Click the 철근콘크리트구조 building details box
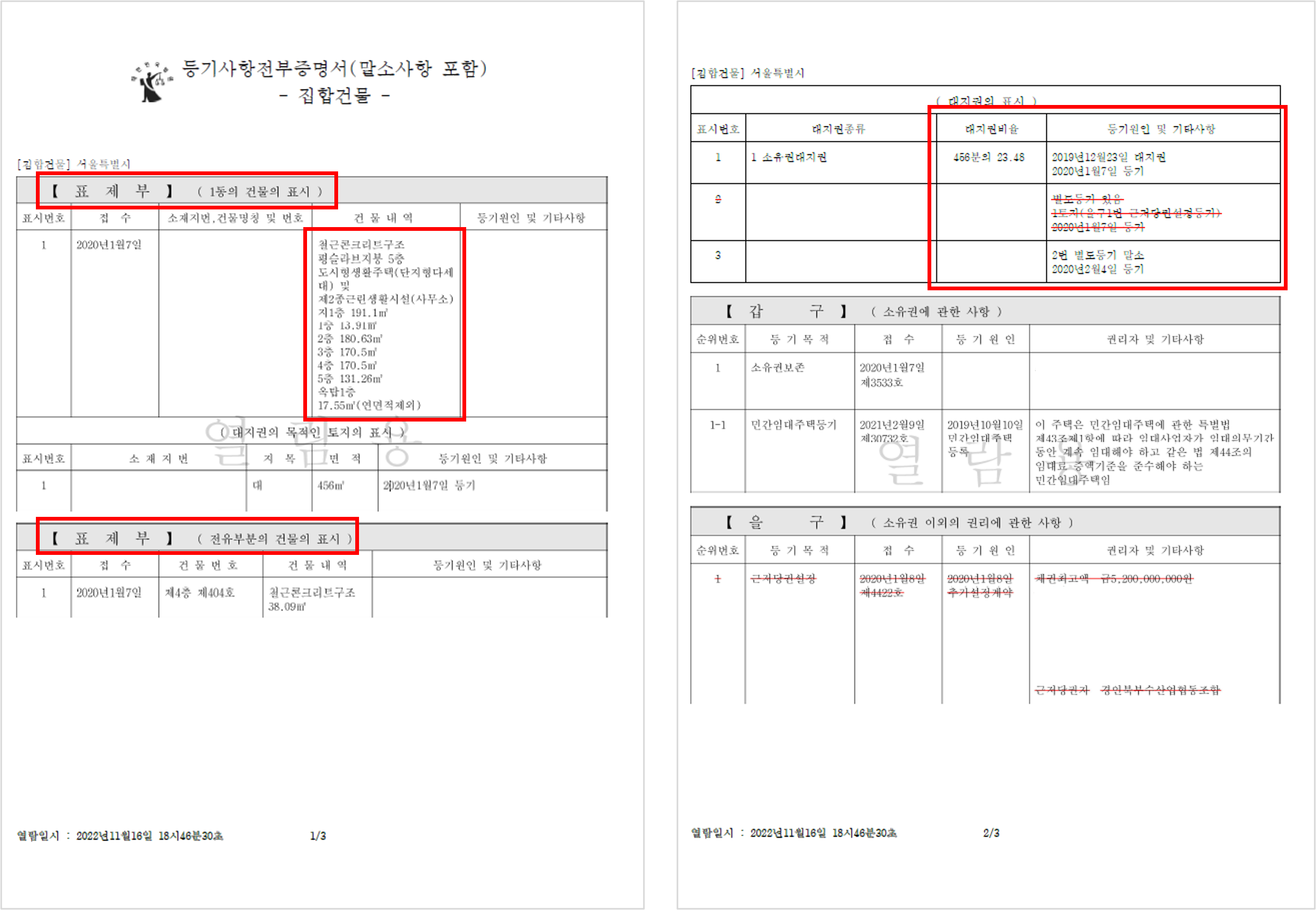 (x=385, y=324)
